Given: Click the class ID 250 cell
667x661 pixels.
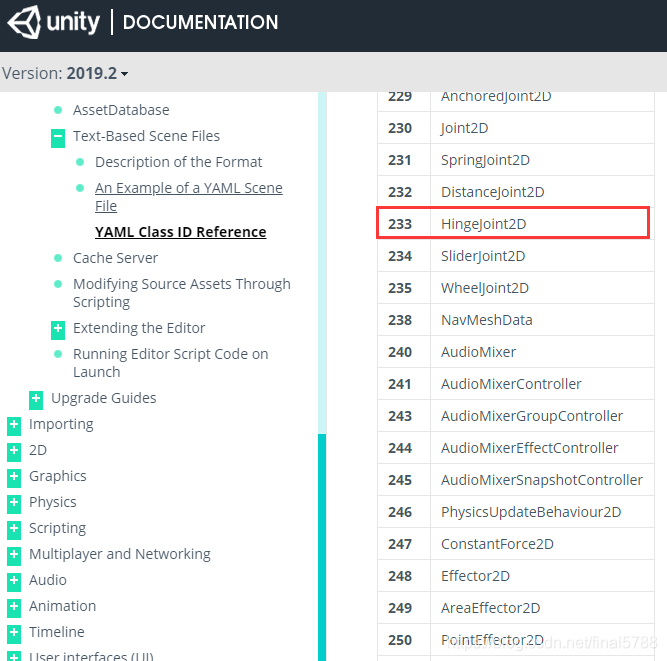Looking at the screenshot, I should pyautogui.click(x=404, y=640).
